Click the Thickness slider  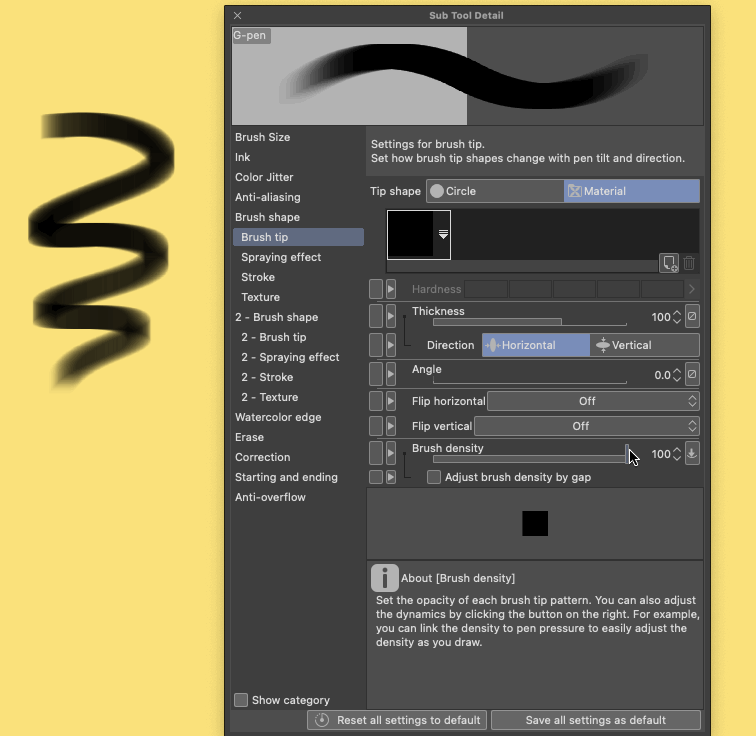530,321
